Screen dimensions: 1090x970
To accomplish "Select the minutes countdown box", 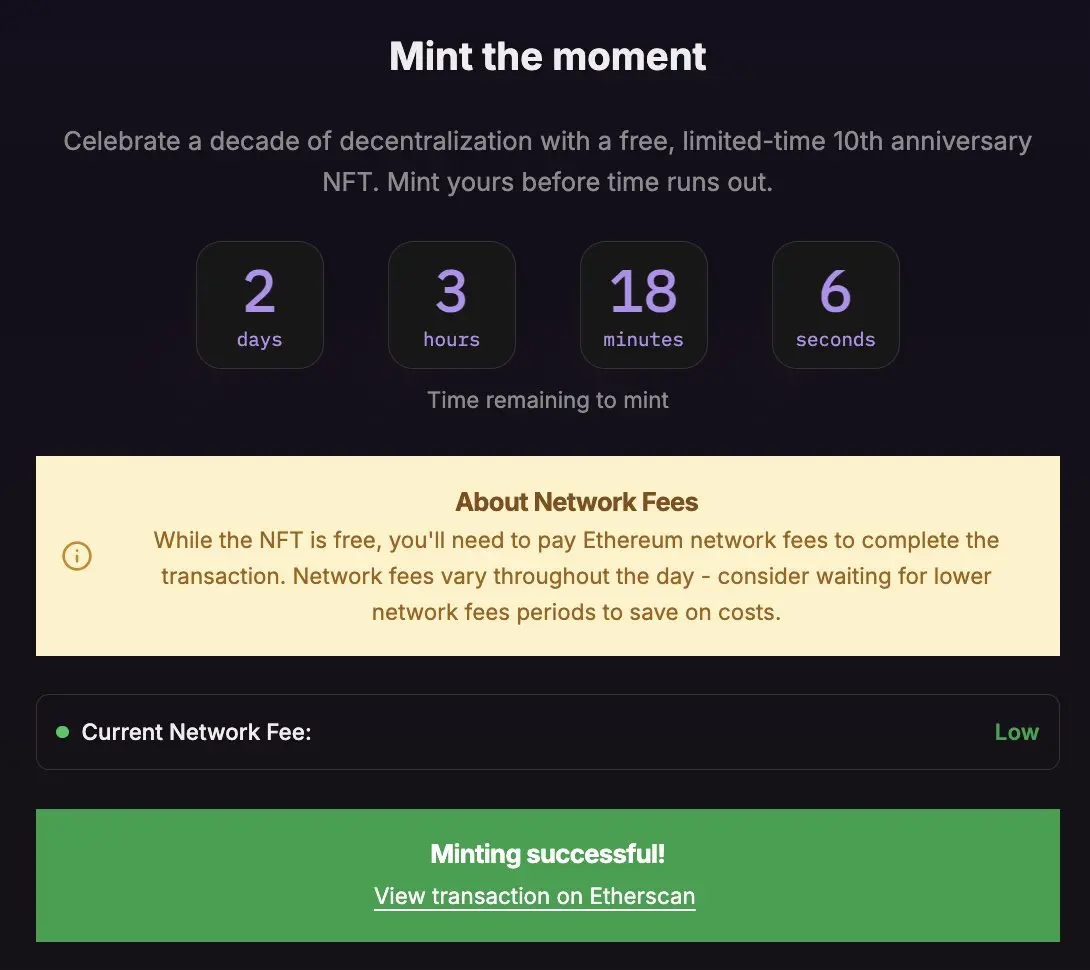I will (x=644, y=305).
